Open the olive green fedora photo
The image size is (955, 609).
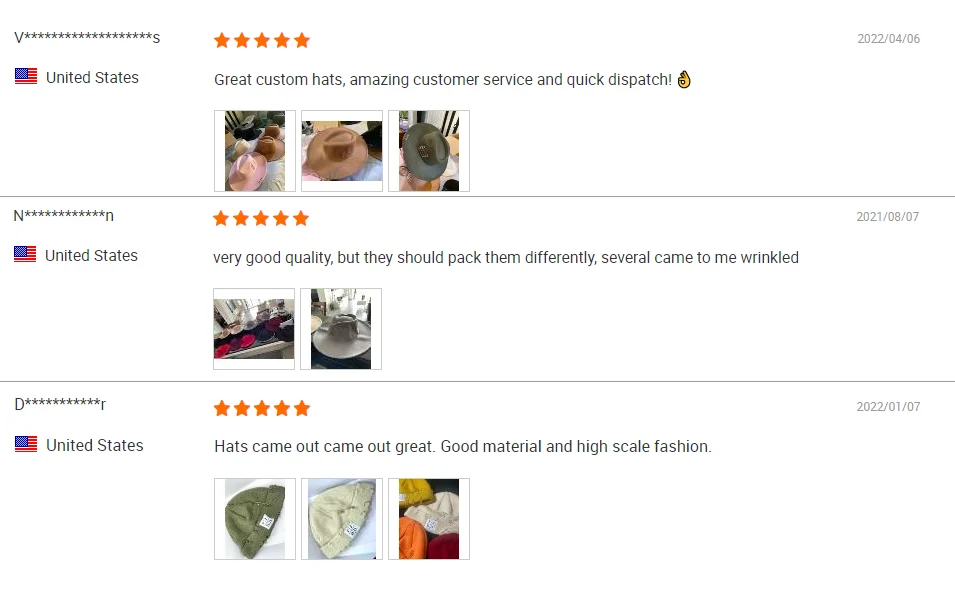429,151
